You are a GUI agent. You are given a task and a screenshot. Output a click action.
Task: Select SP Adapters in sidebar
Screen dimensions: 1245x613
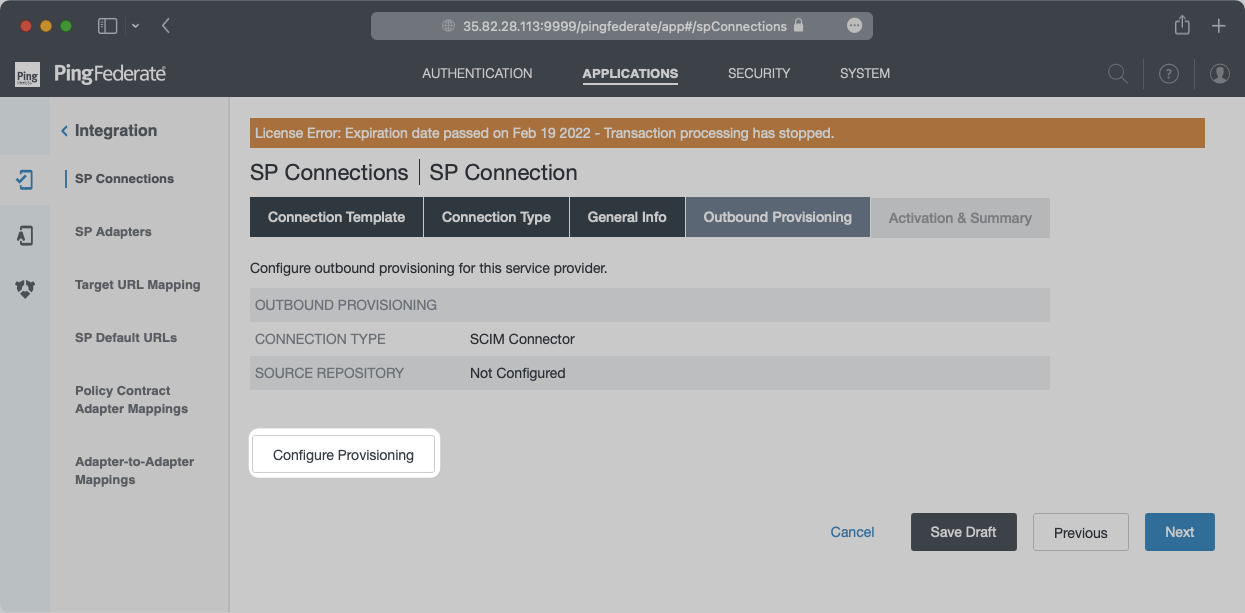[x=113, y=232]
